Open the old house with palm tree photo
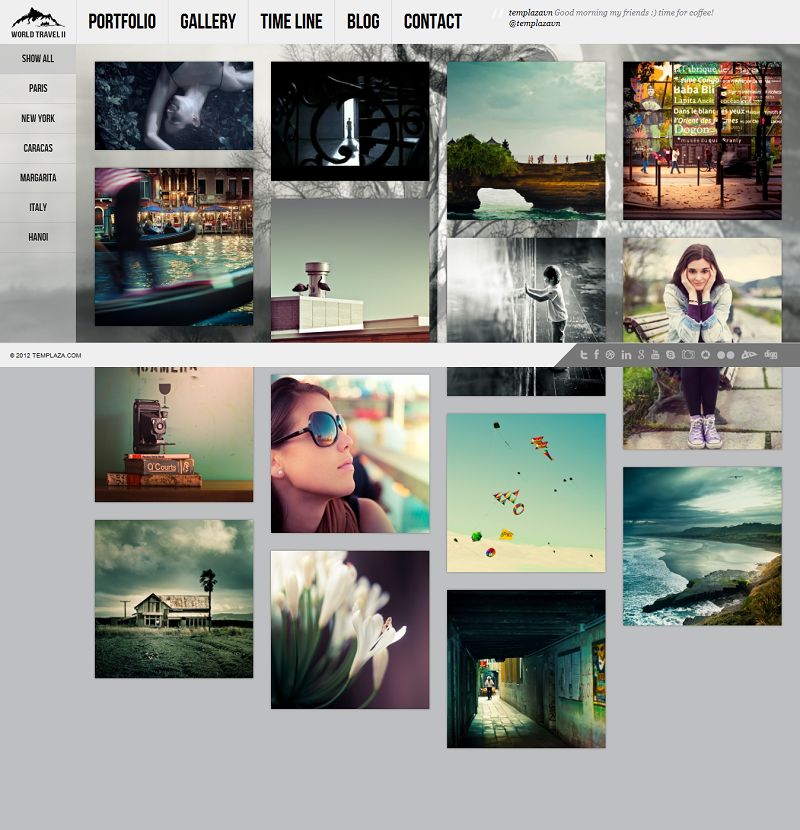 click(174, 599)
